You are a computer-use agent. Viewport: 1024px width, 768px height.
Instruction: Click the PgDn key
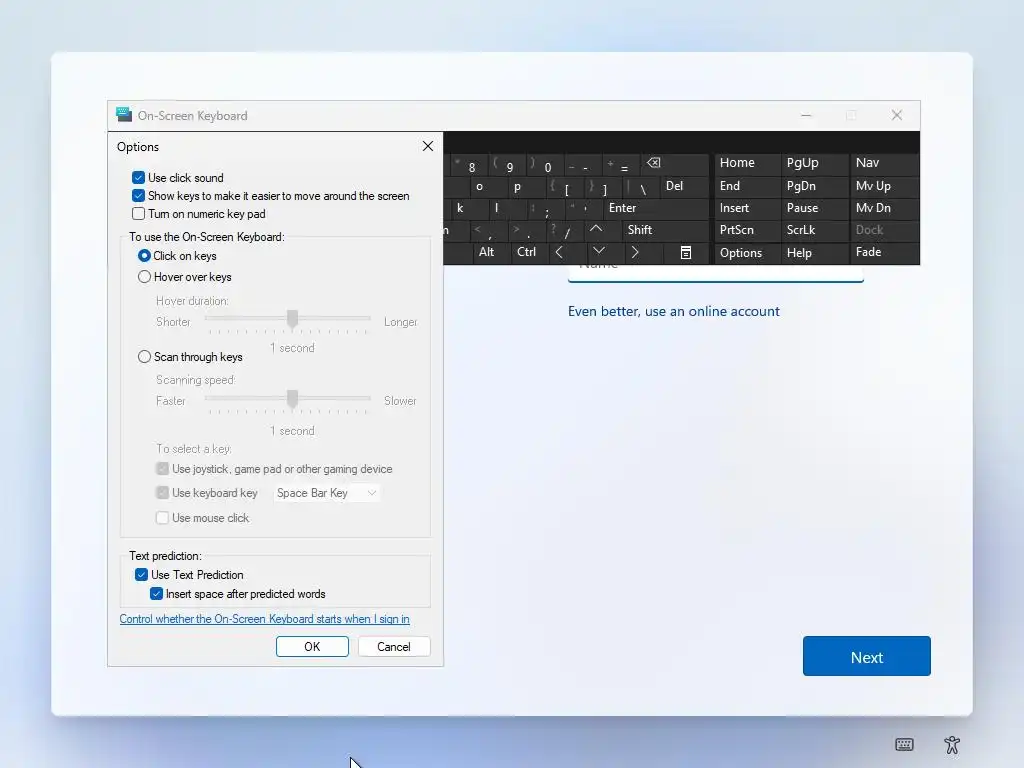coord(814,186)
